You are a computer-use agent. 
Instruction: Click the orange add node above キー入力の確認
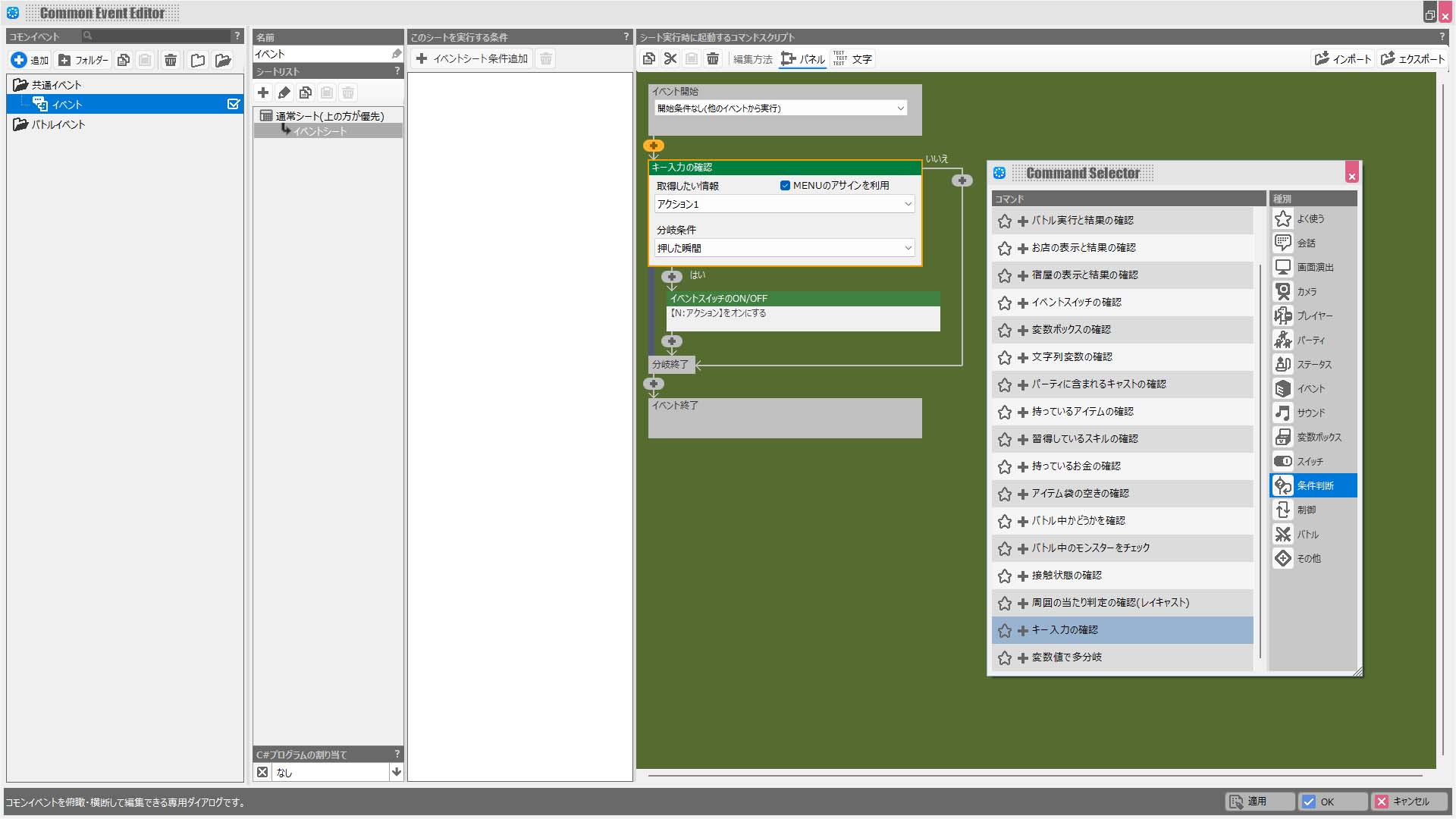(x=654, y=146)
